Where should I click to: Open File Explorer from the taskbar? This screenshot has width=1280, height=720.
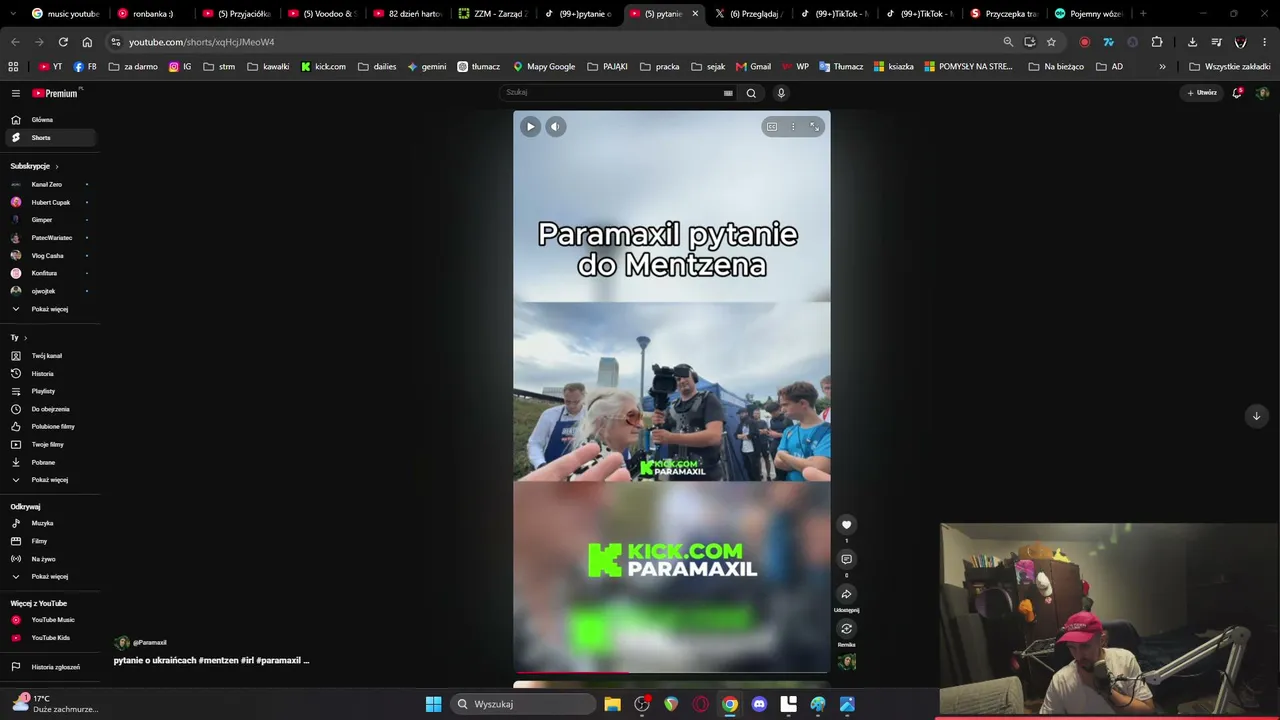612,704
